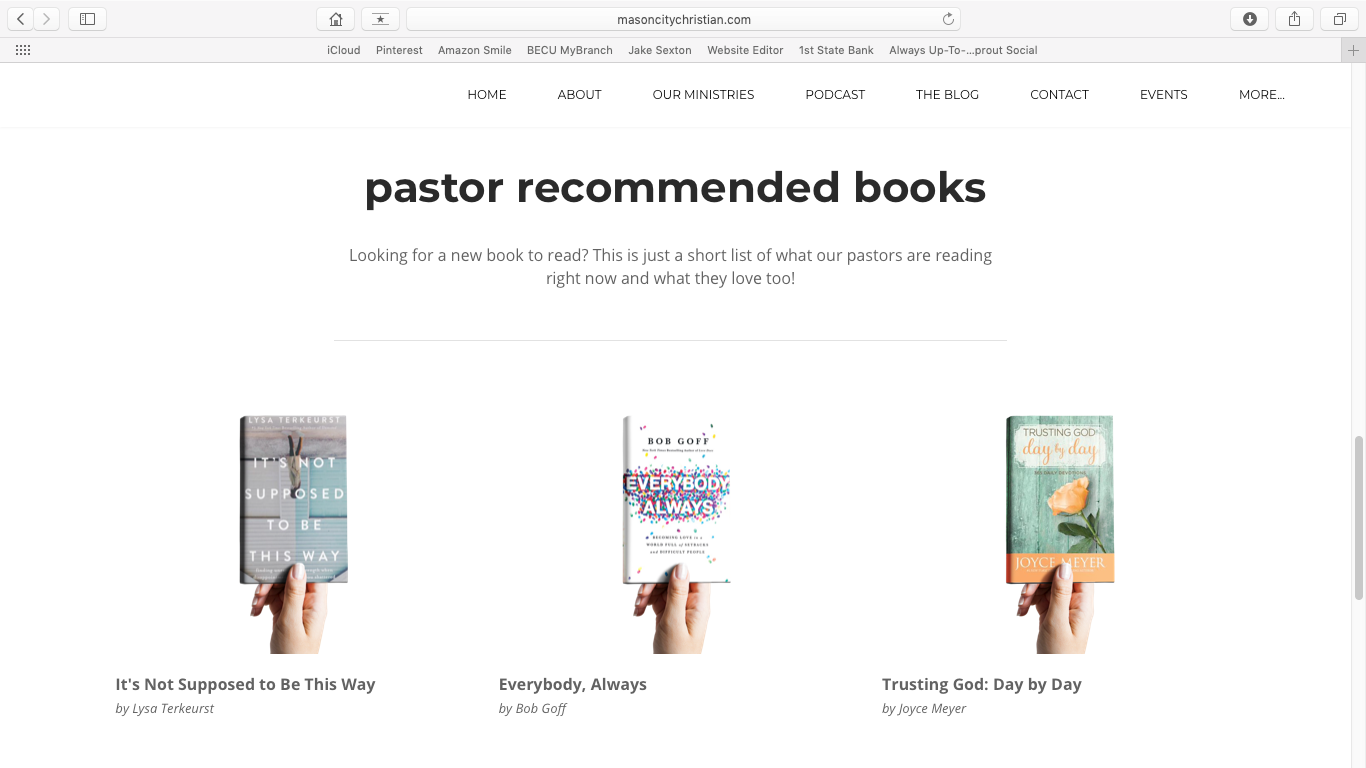Go to THE BLOG page

[x=947, y=95]
